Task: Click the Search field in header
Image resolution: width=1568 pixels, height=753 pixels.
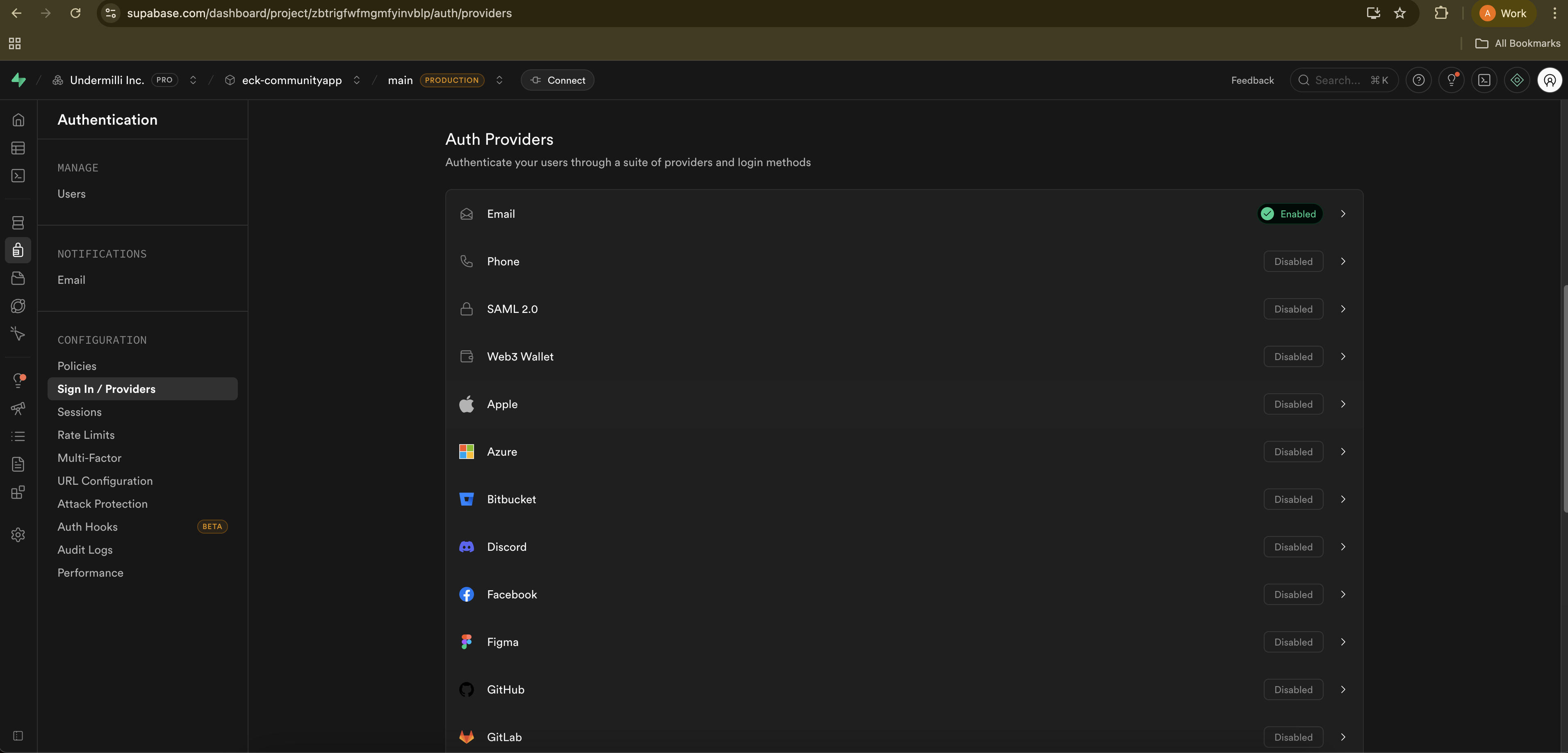Action: pyautogui.click(x=1343, y=80)
